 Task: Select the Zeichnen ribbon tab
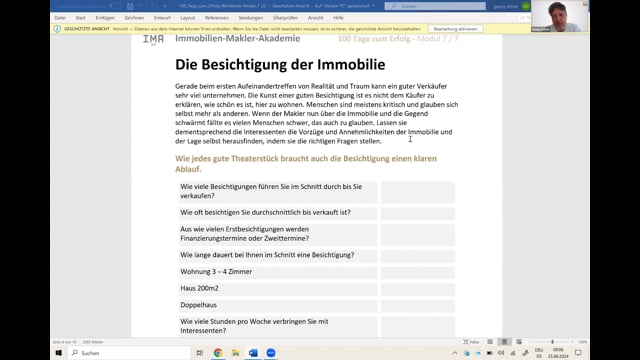134,18
